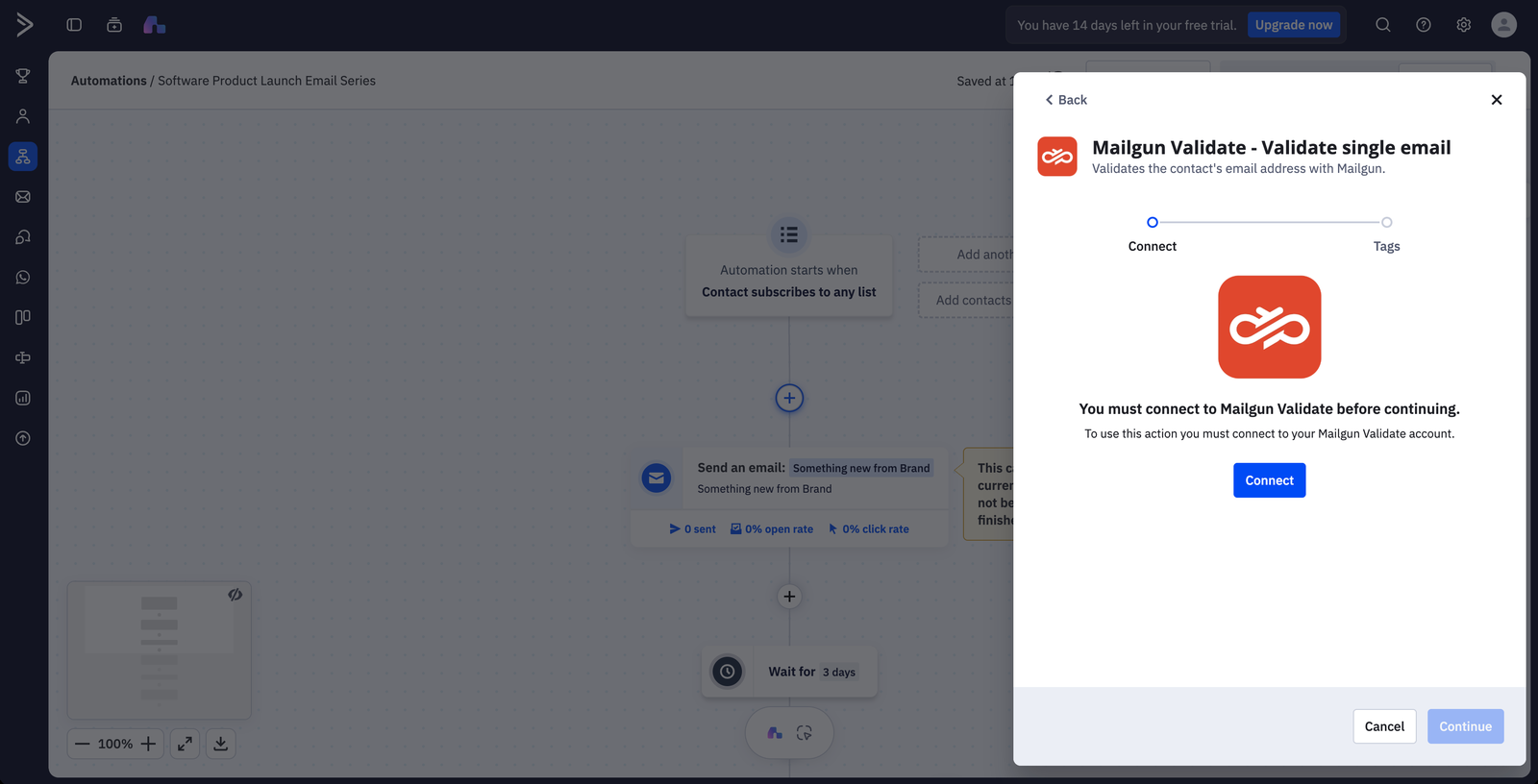This screenshot has height=784, width=1538.
Task: Open the signpost icon in sidebar
Action: tap(23, 357)
